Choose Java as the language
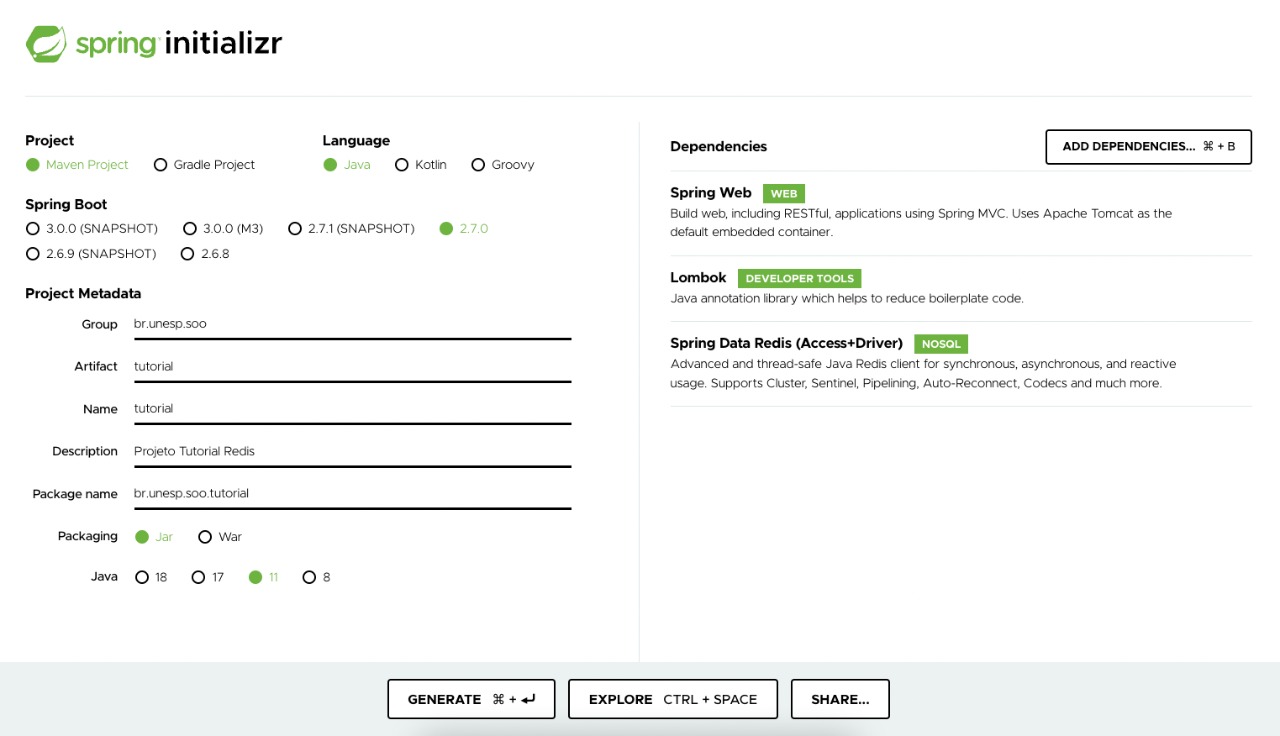The width and height of the screenshot is (1280, 736). point(347,165)
